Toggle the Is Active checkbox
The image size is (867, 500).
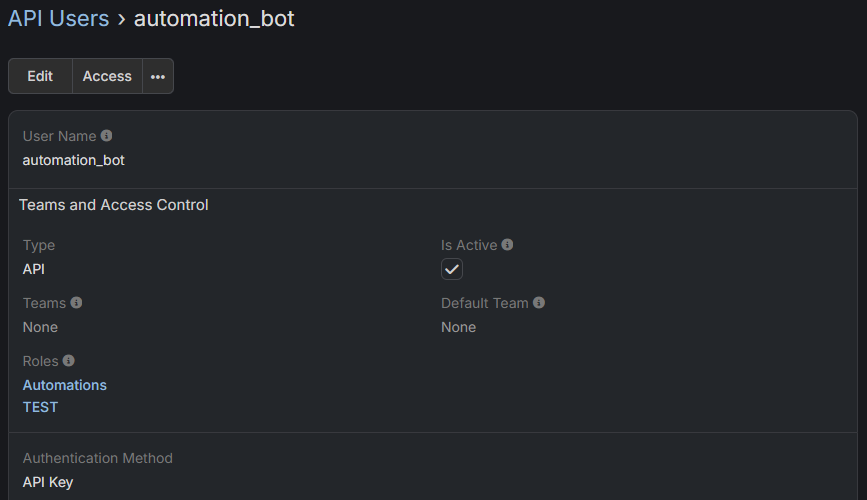[452, 270]
